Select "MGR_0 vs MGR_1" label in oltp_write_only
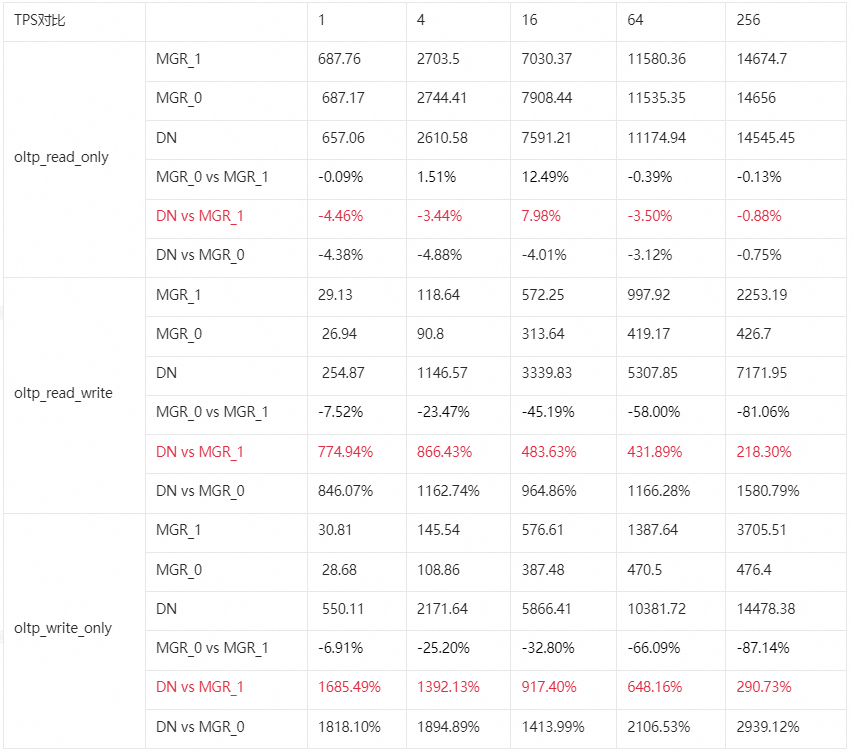This screenshot has height=752, width=854. 212,648
